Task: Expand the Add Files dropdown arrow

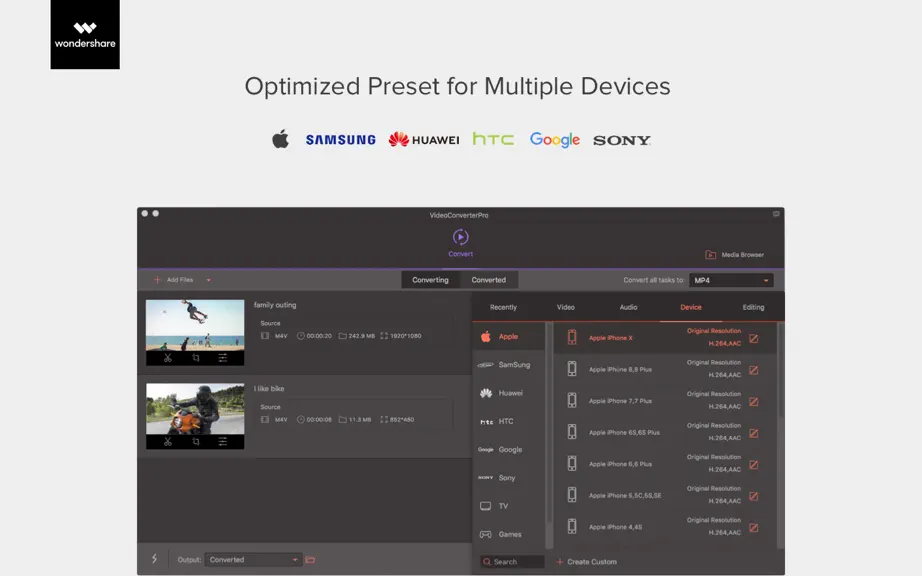Action: pyautogui.click(x=209, y=280)
